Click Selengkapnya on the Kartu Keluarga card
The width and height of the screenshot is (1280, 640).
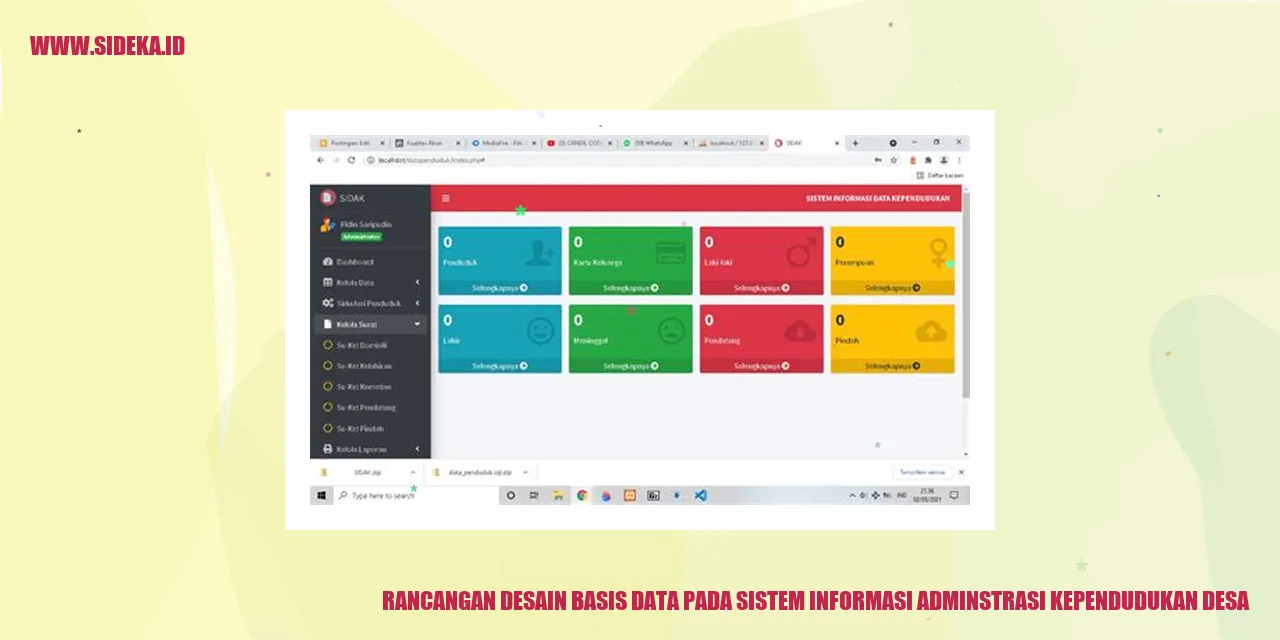pos(631,288)
